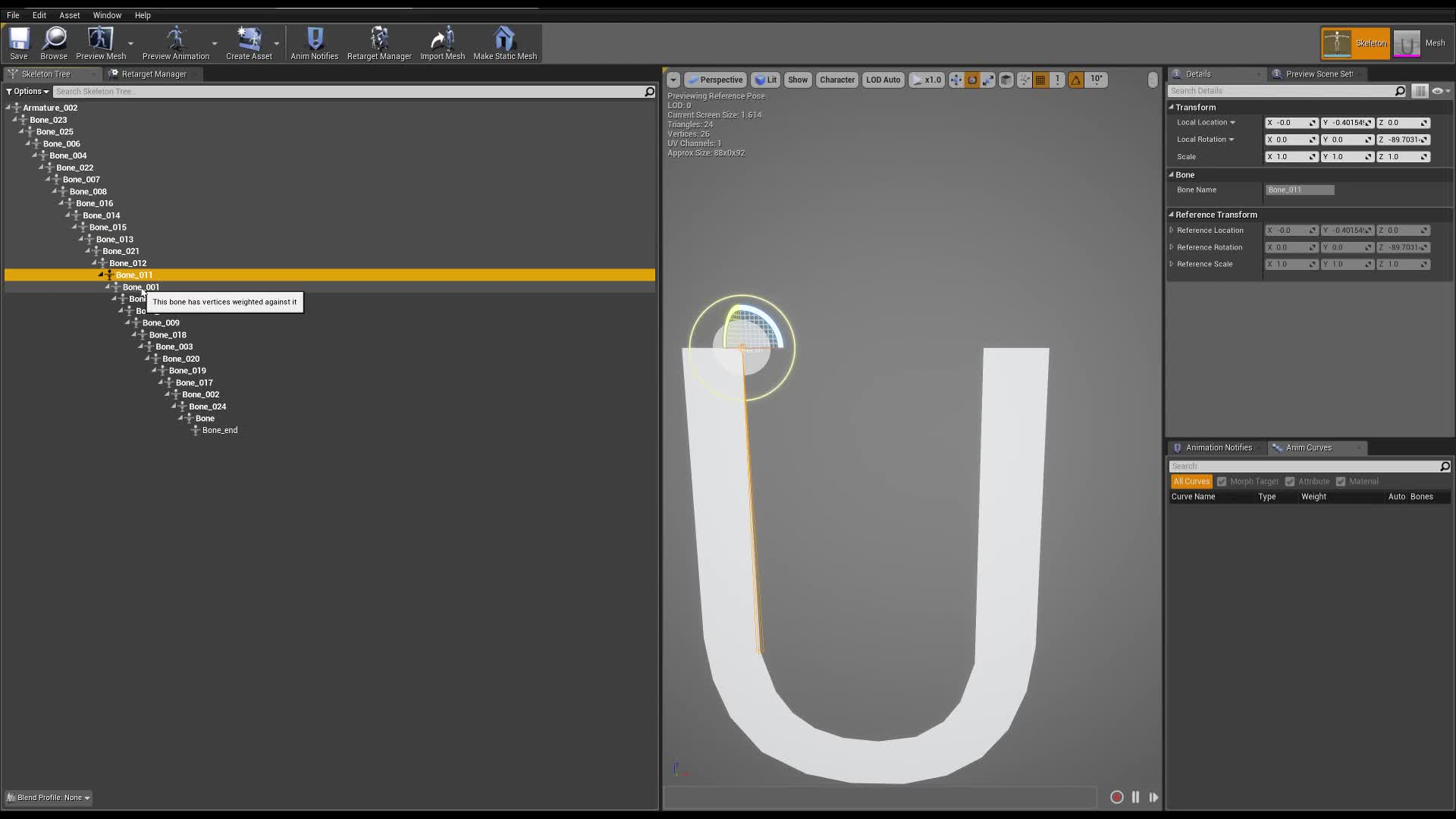1456x819 pixels.
Task: Toggle the Material filter checkbox
Action: [1341, 482]
